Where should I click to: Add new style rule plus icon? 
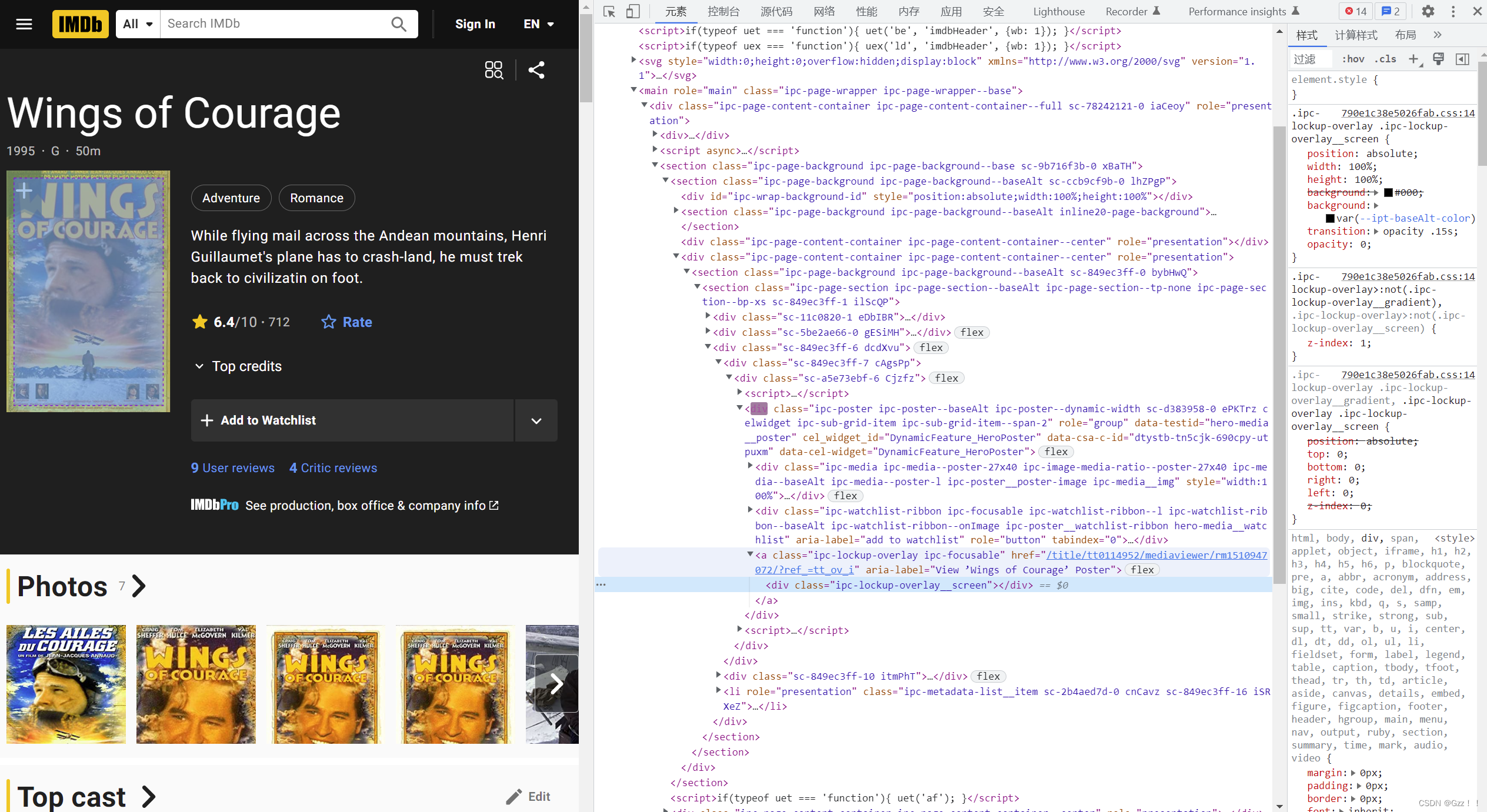coord(1414,59)
